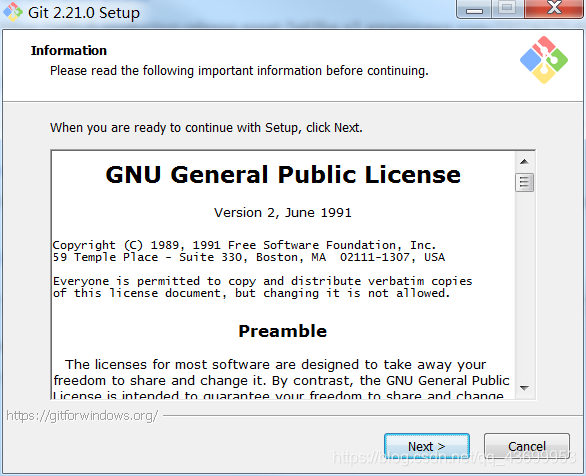The image size is (586, 476).
Task: Click 'Version 2, June 1991' text
Action: pyautogui.click(x=283, y=213)
